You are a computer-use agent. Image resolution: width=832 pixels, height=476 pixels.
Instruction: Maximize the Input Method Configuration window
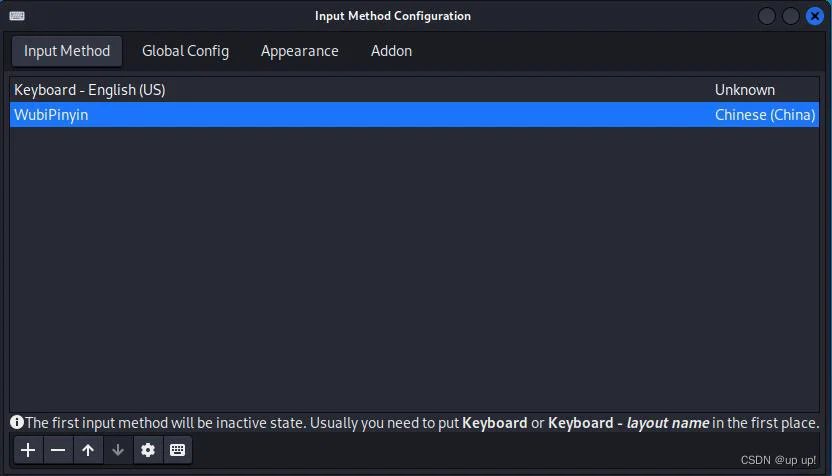tap(791, 16)
